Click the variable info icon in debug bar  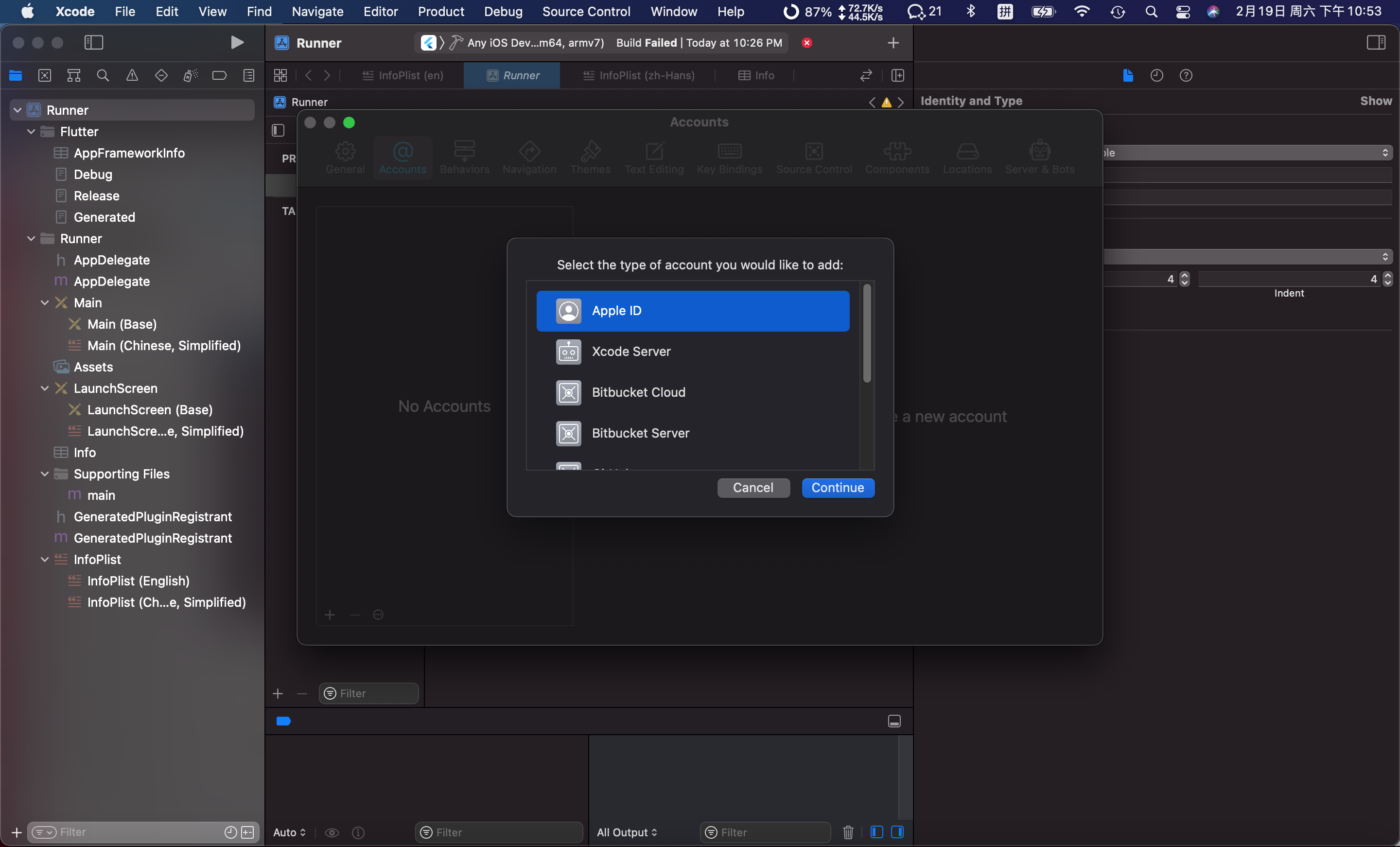tap(358, 832)
